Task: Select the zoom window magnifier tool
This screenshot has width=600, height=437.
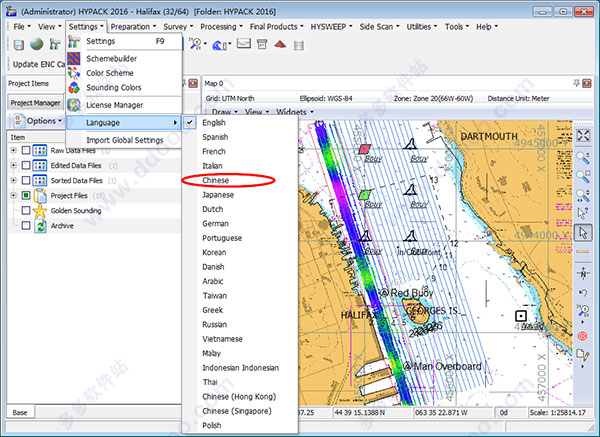Action: [x=583, y=176]
